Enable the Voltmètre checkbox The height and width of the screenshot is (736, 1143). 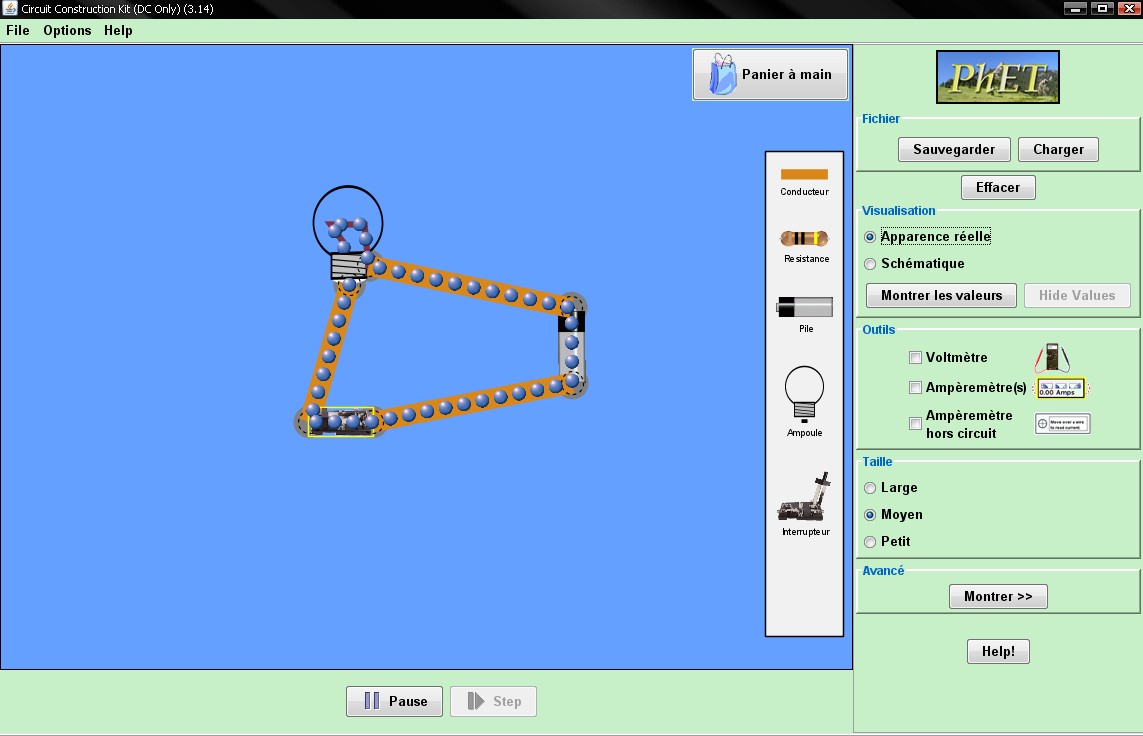tap(916, 357)
